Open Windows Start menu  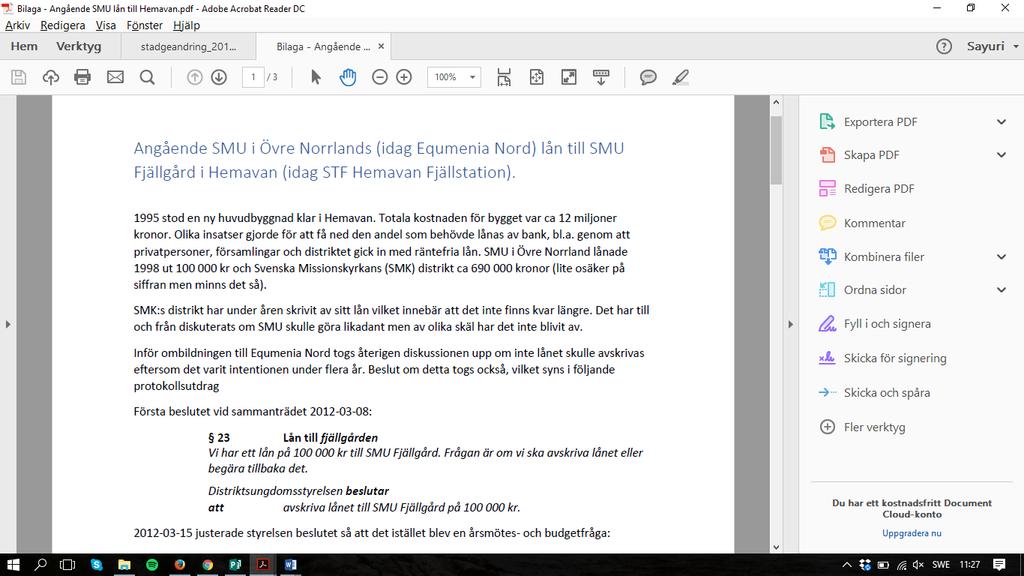(12, 565)
